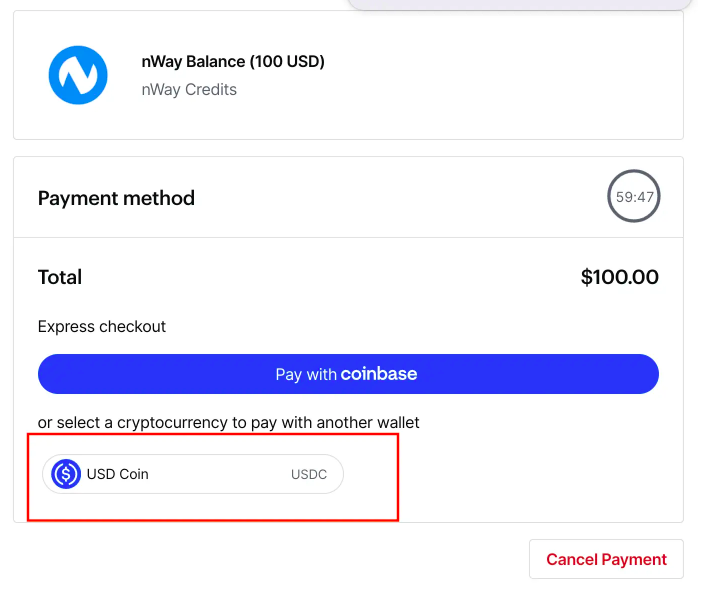This screenshot has width=708, height=590.
Task: Click the Total label
Action: tap(60, 277)
